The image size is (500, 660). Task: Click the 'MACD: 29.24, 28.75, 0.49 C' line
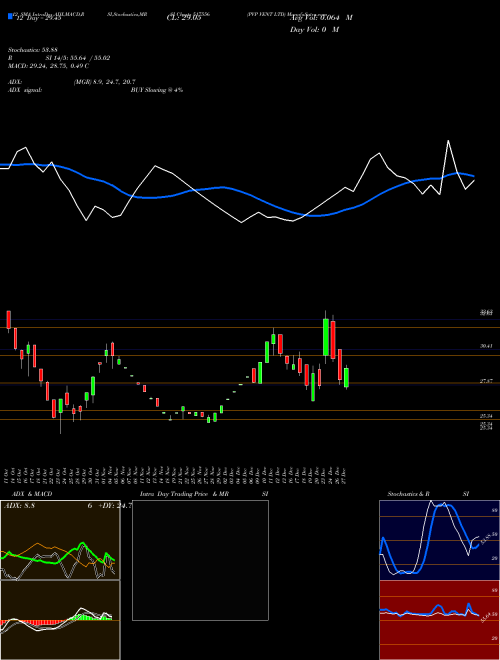48,66
